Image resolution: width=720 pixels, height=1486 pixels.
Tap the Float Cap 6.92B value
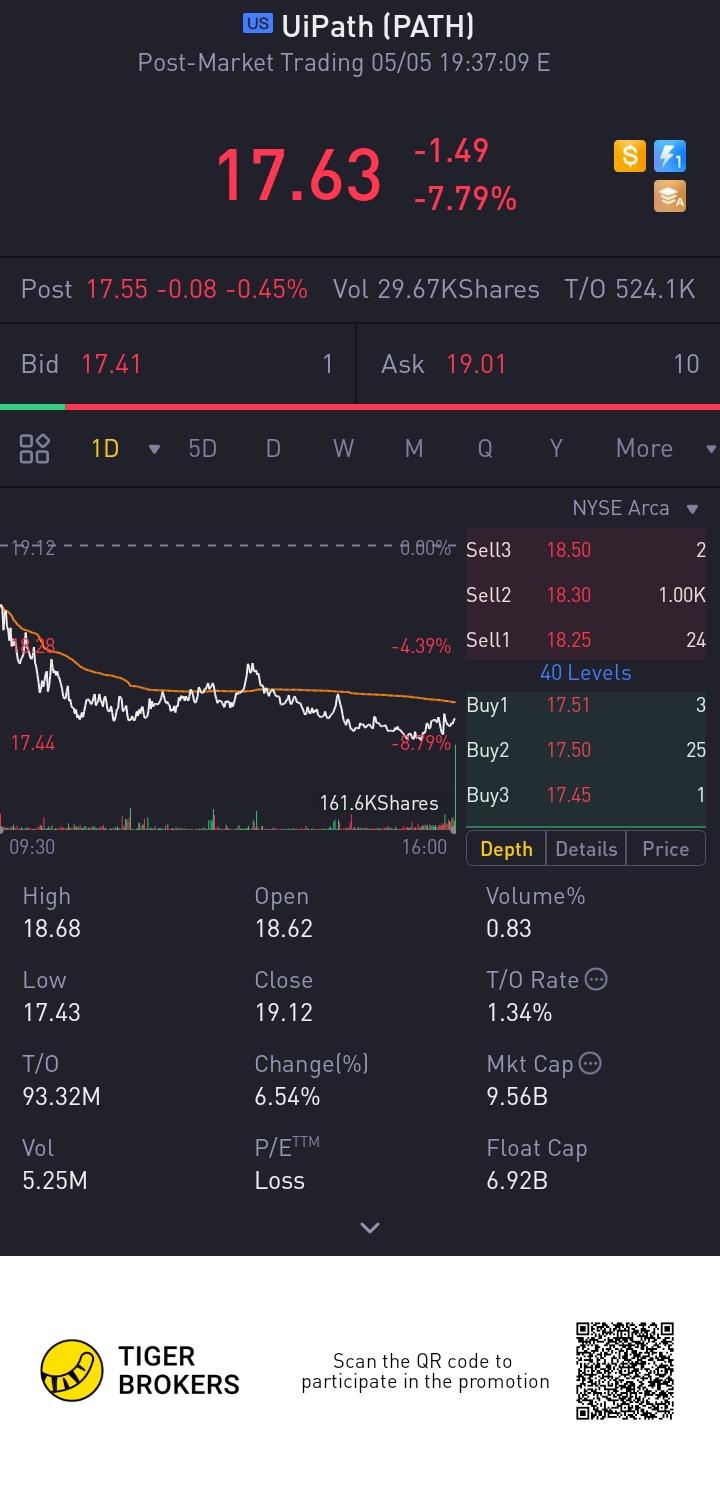[517, 1180]
